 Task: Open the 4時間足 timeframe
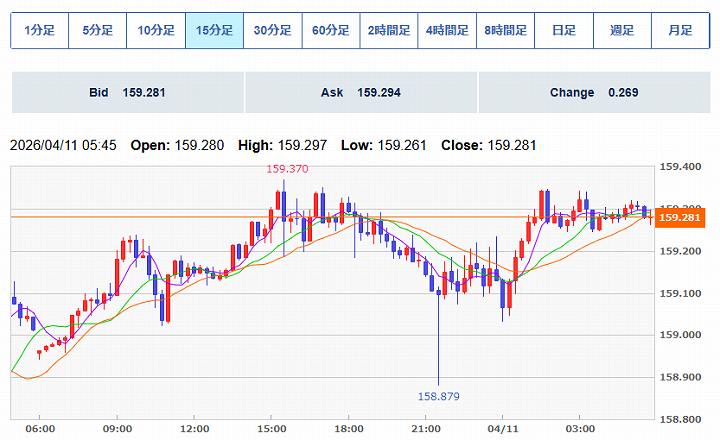click(447, 31)
